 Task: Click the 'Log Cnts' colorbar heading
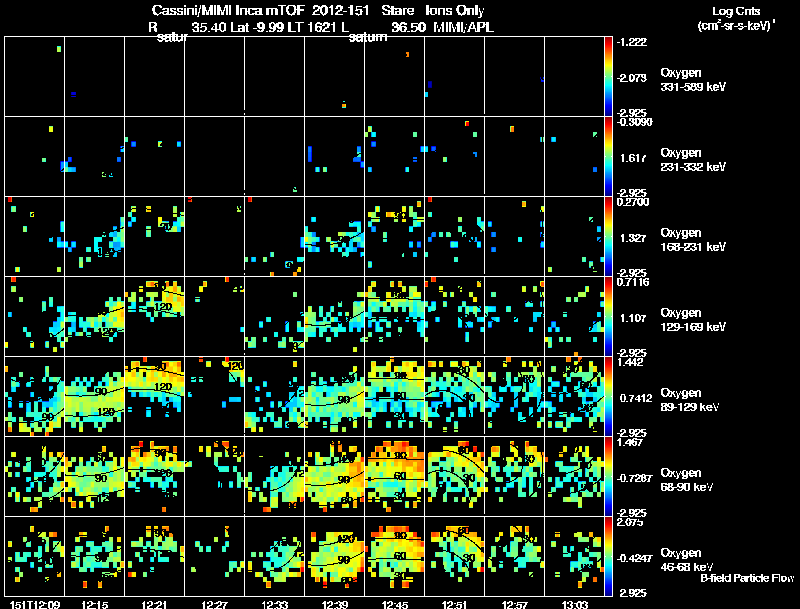coord(736,11)
